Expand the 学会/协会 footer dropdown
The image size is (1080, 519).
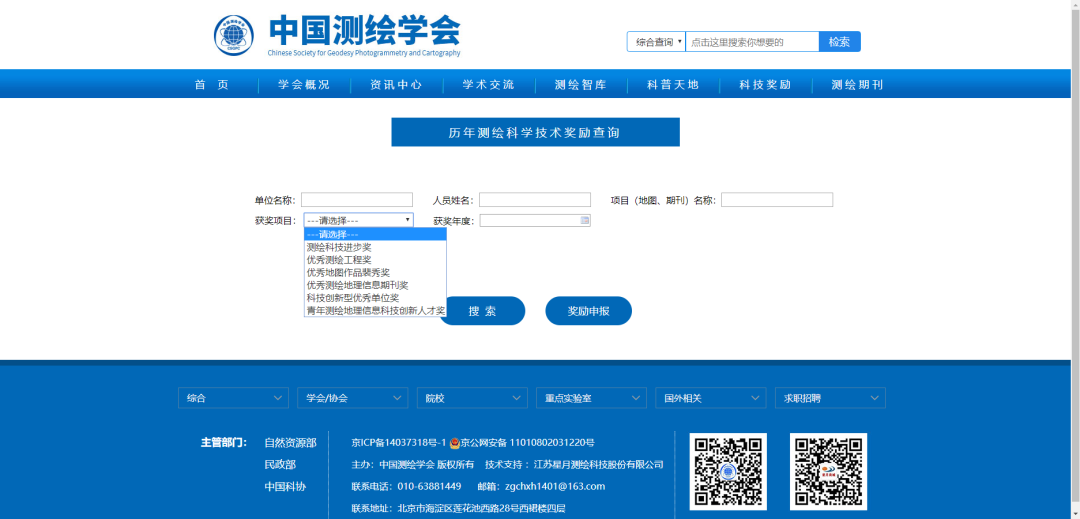(352, 398)
